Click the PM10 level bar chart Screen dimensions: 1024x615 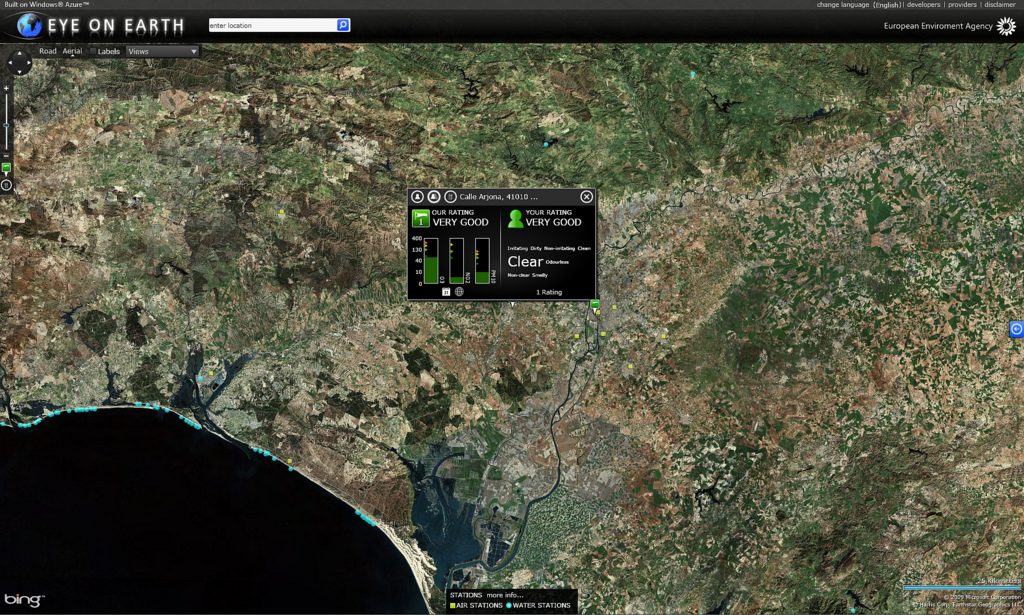click(x=482, y=261)
